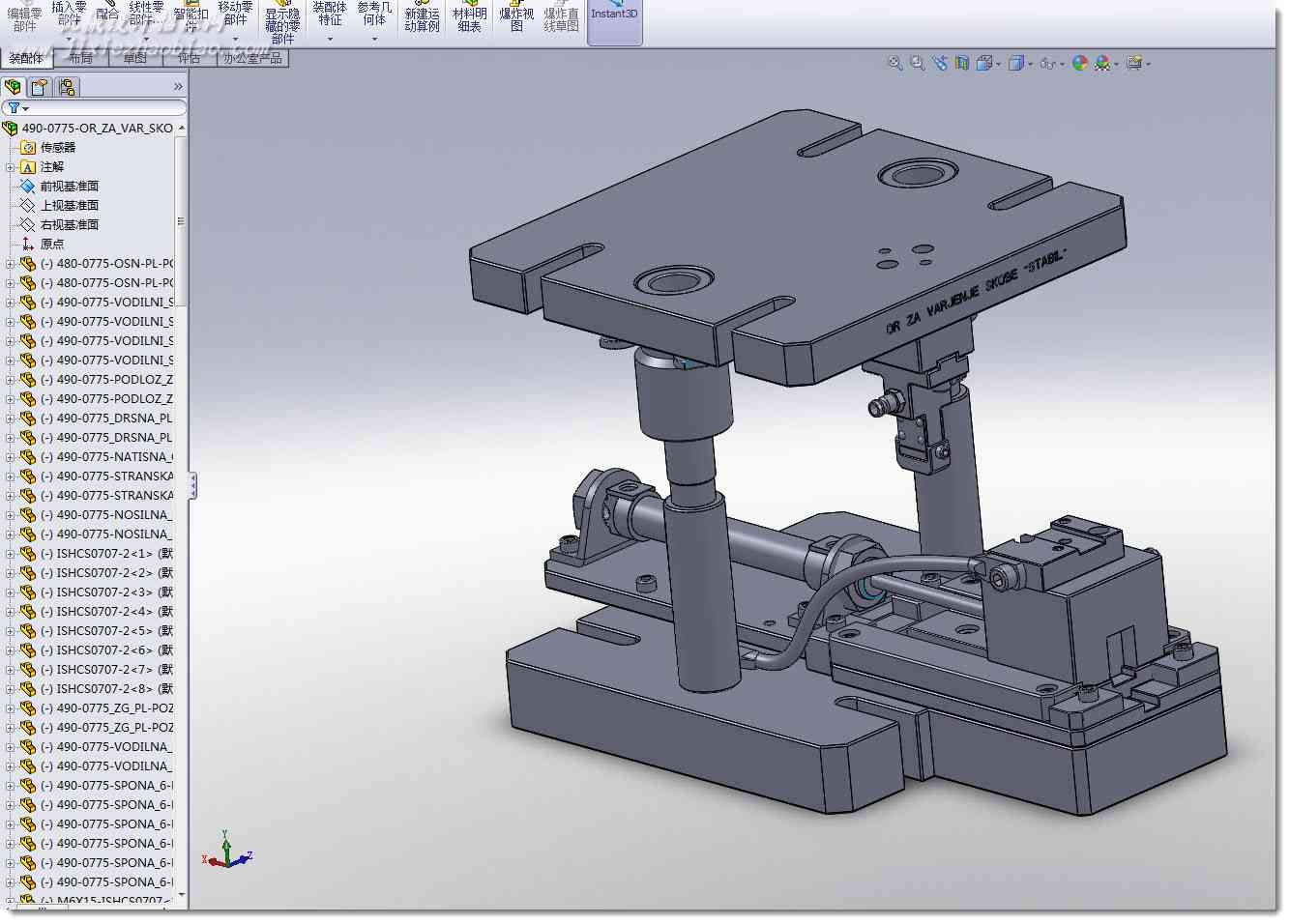Open the Edit Appearance color ball
This screenshot has height=924, width=1290.
[x=1079, y=63]
